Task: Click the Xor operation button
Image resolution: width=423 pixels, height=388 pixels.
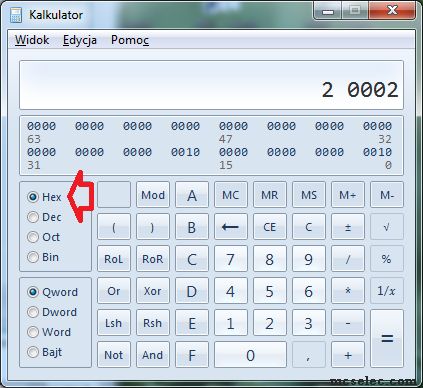Action: click(153, 291)
